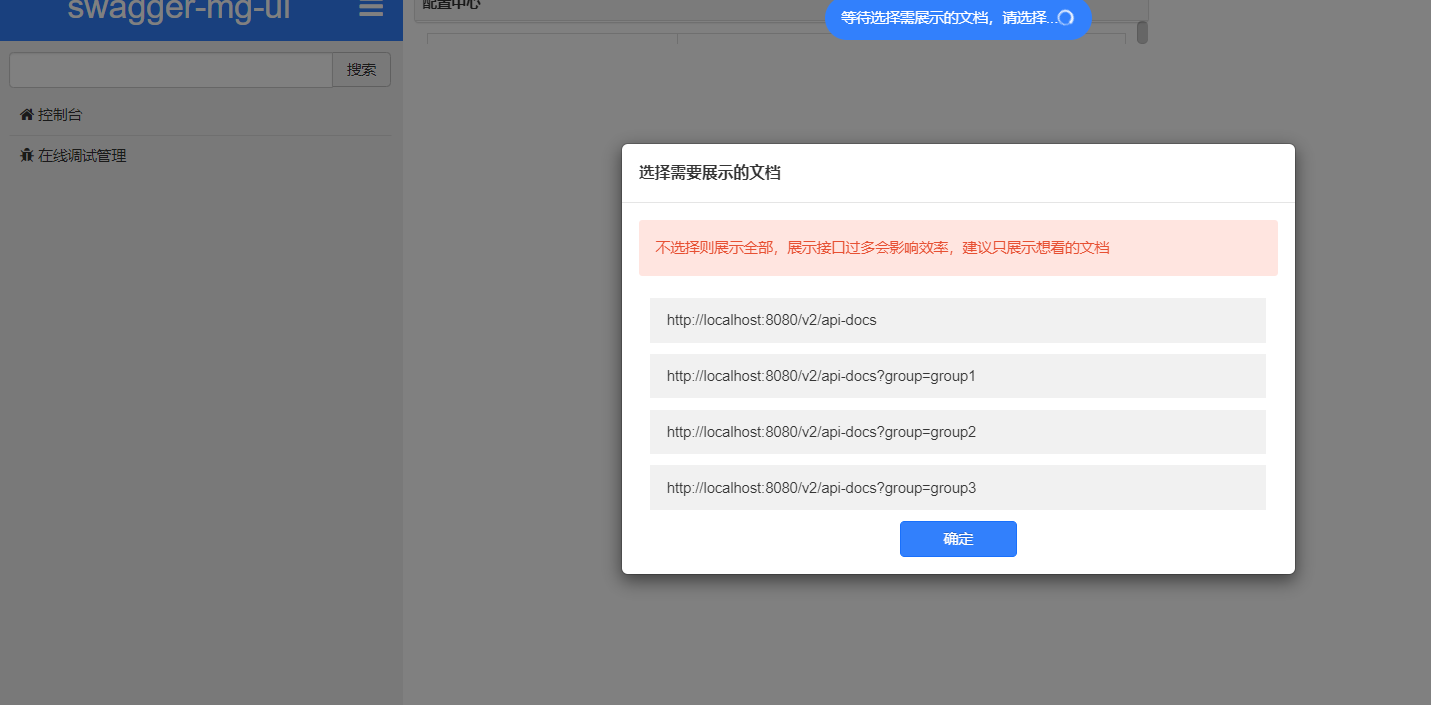1431x705 pixels.
Task: Open the 在线调试管理 sidebar menu item
Action: pyautogui.click(x=80, y=155)
